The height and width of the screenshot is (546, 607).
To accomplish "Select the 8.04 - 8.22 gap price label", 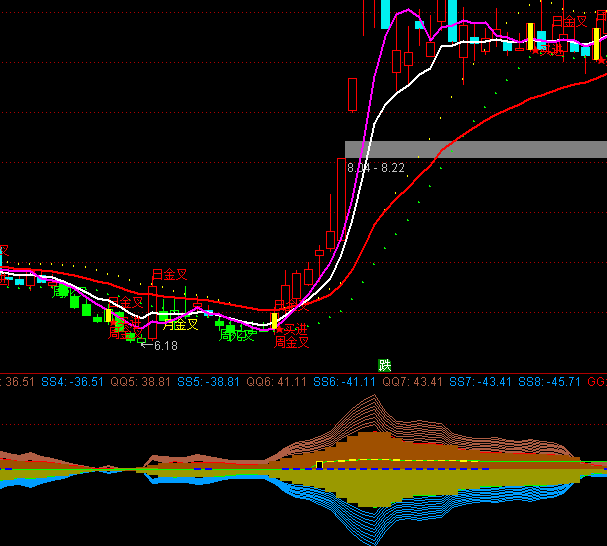I will point(376,168).
